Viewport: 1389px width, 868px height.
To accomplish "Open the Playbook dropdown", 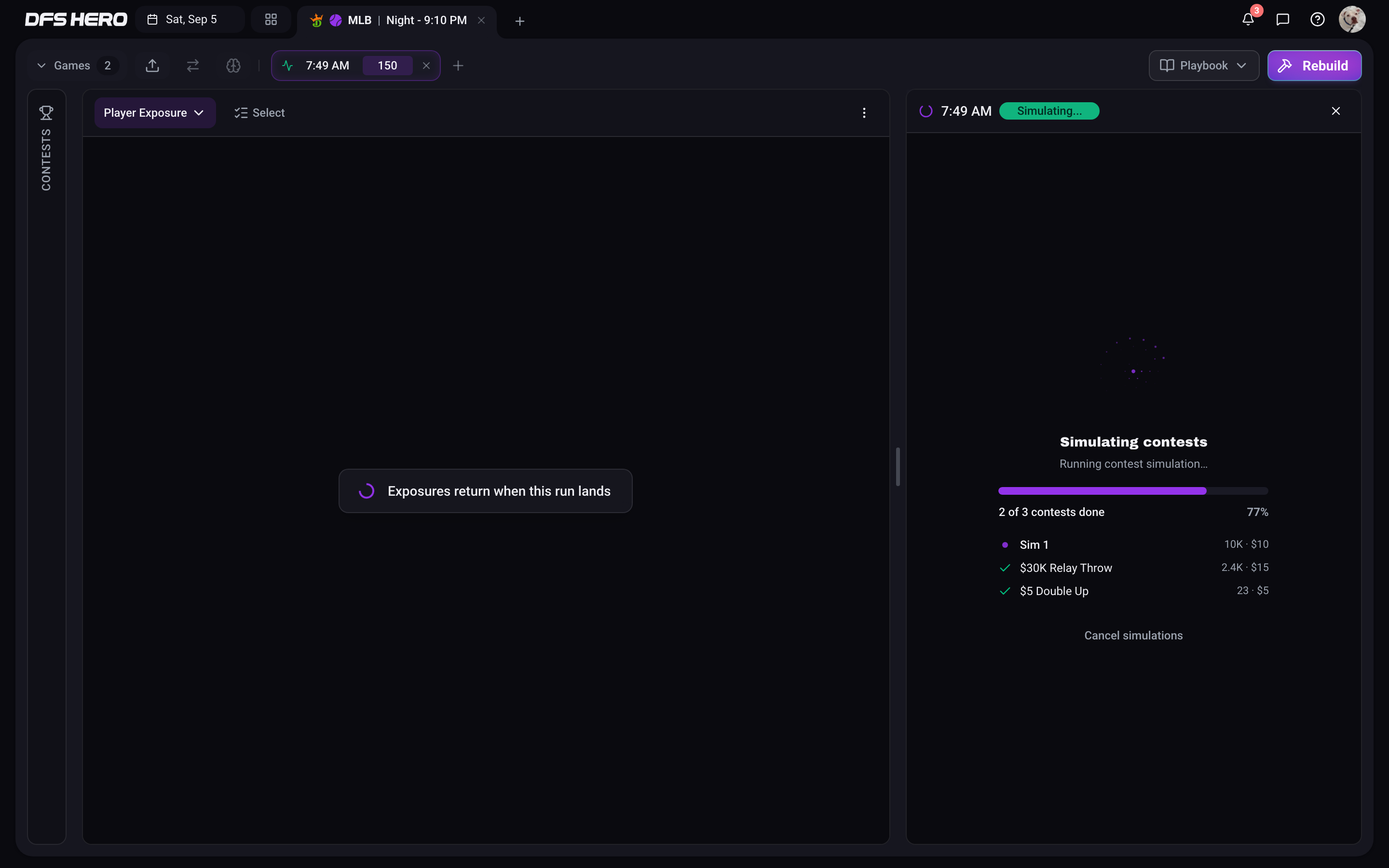I will (x=1204, y=66).
